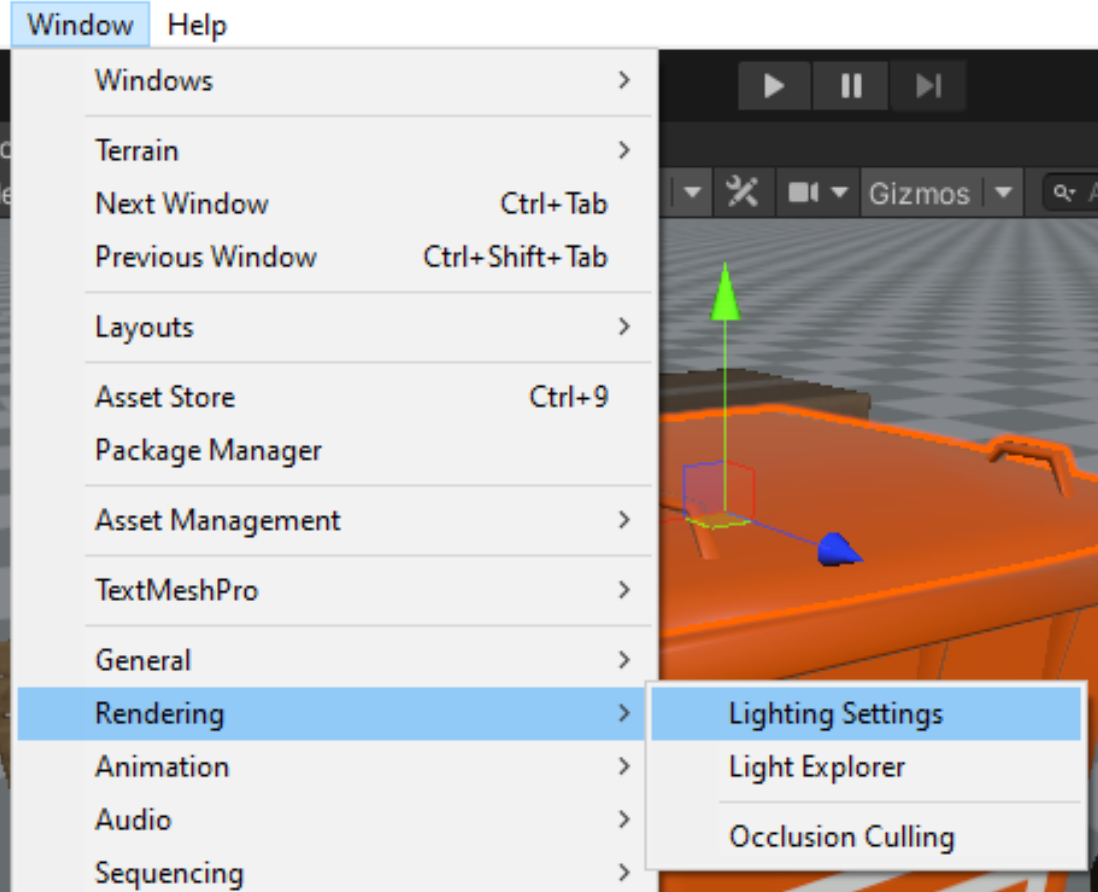Open the scene tools wrench icon

(x=742, y=192)
